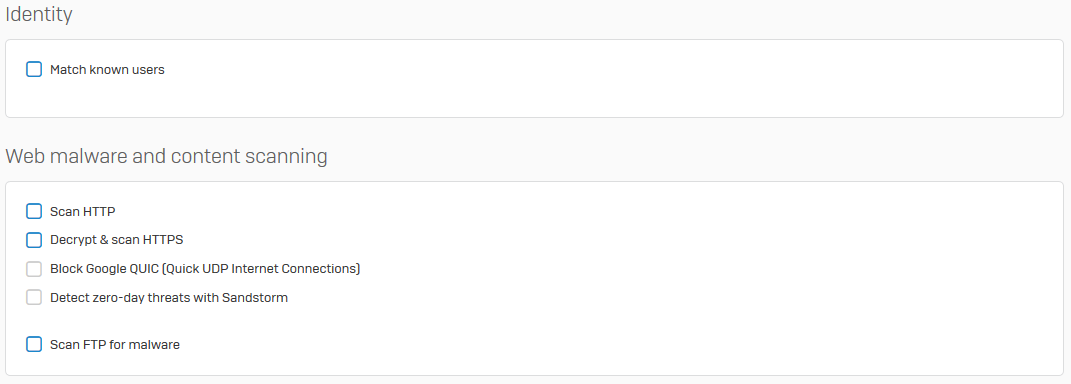Check the Block Google QUIC checkbox

click(34, 269)
